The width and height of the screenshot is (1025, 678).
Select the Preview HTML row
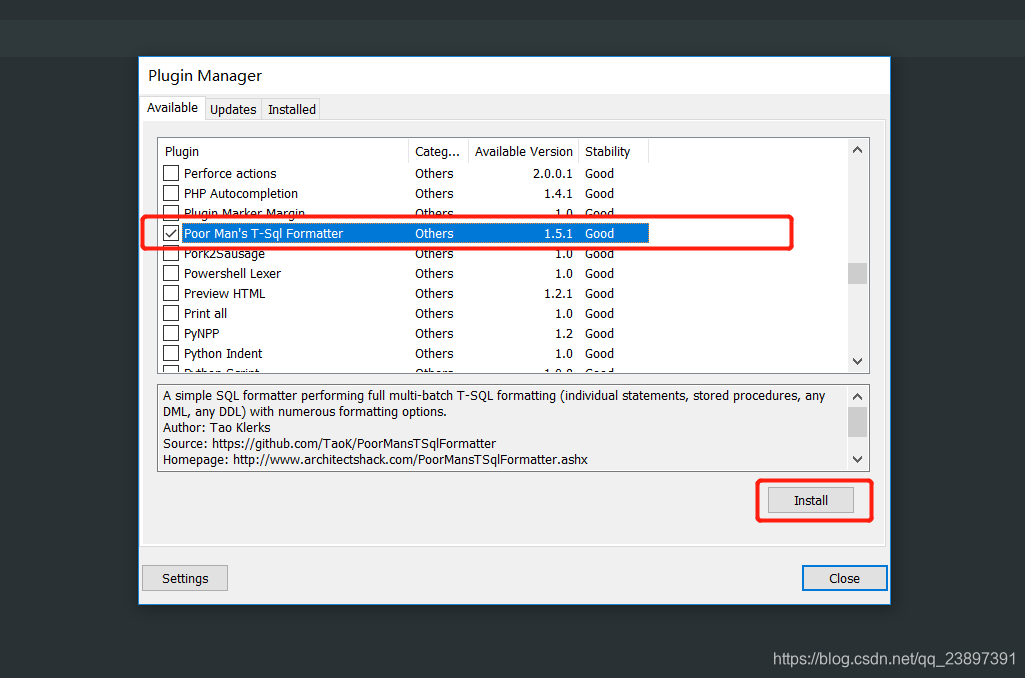(x=405, y=294)
